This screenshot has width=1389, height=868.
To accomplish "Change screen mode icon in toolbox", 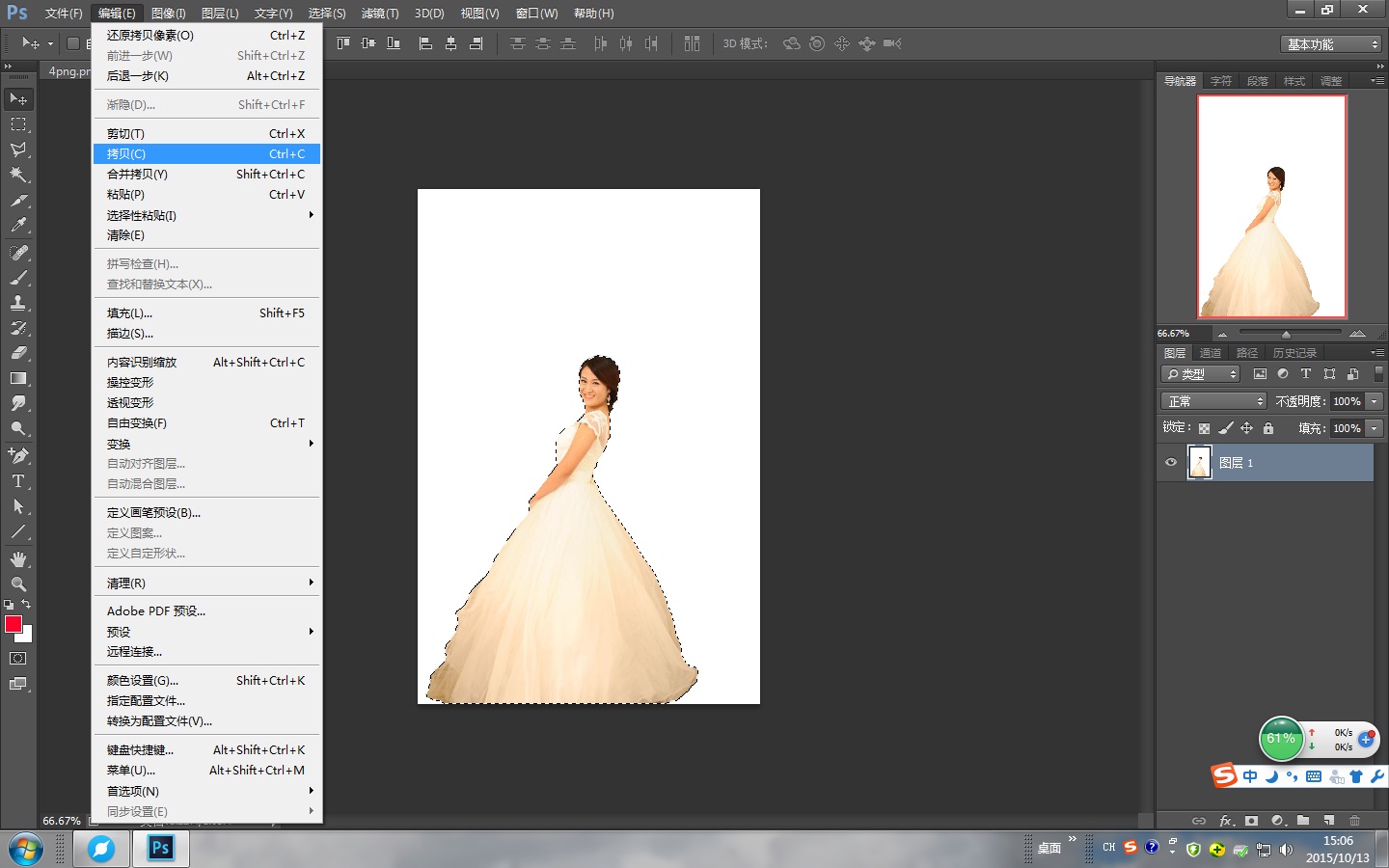I will (x=18, y=684).
